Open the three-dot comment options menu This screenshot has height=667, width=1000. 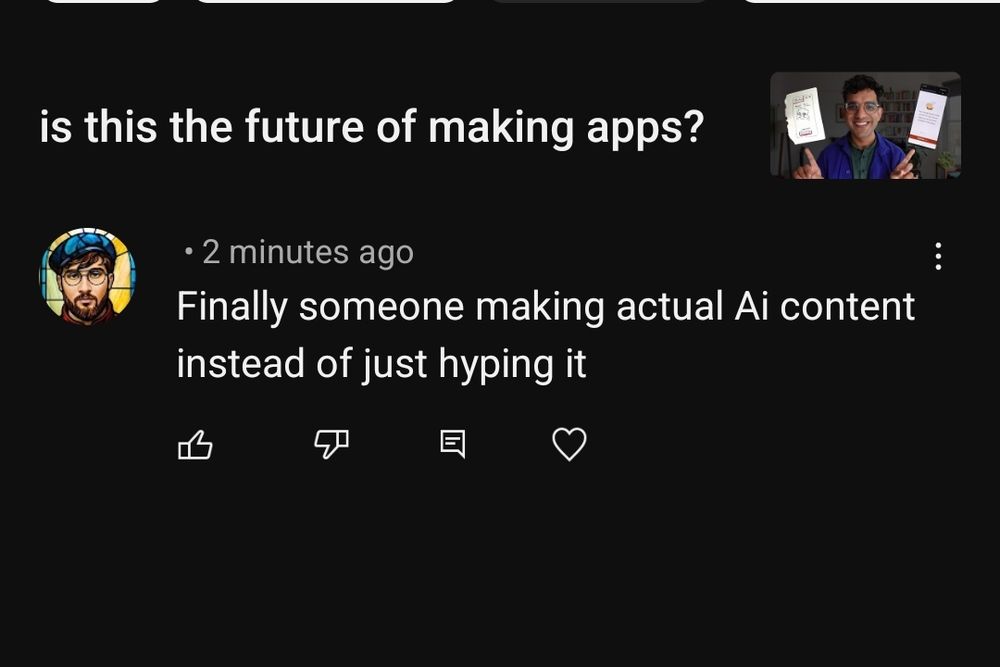pyautogui.click(x=937, y=256)
